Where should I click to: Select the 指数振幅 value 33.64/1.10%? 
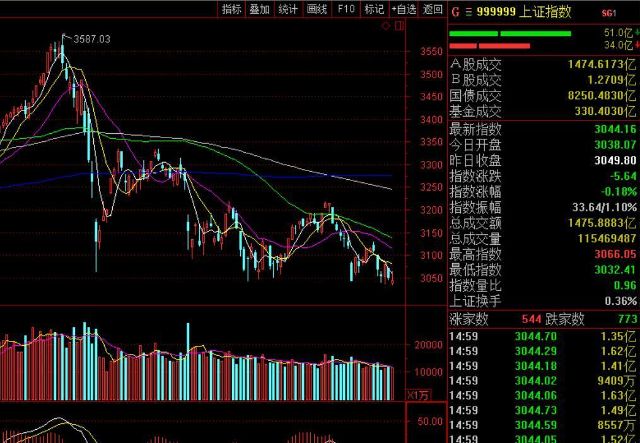[x=604, y=207]
